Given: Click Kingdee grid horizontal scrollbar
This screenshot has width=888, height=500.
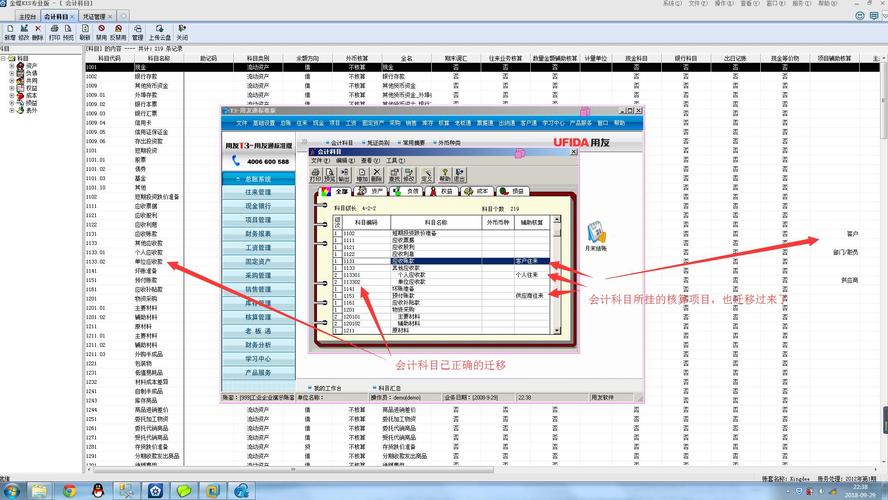Looking at the screenshot, I should pyautogui.click(x=293, y=469).
